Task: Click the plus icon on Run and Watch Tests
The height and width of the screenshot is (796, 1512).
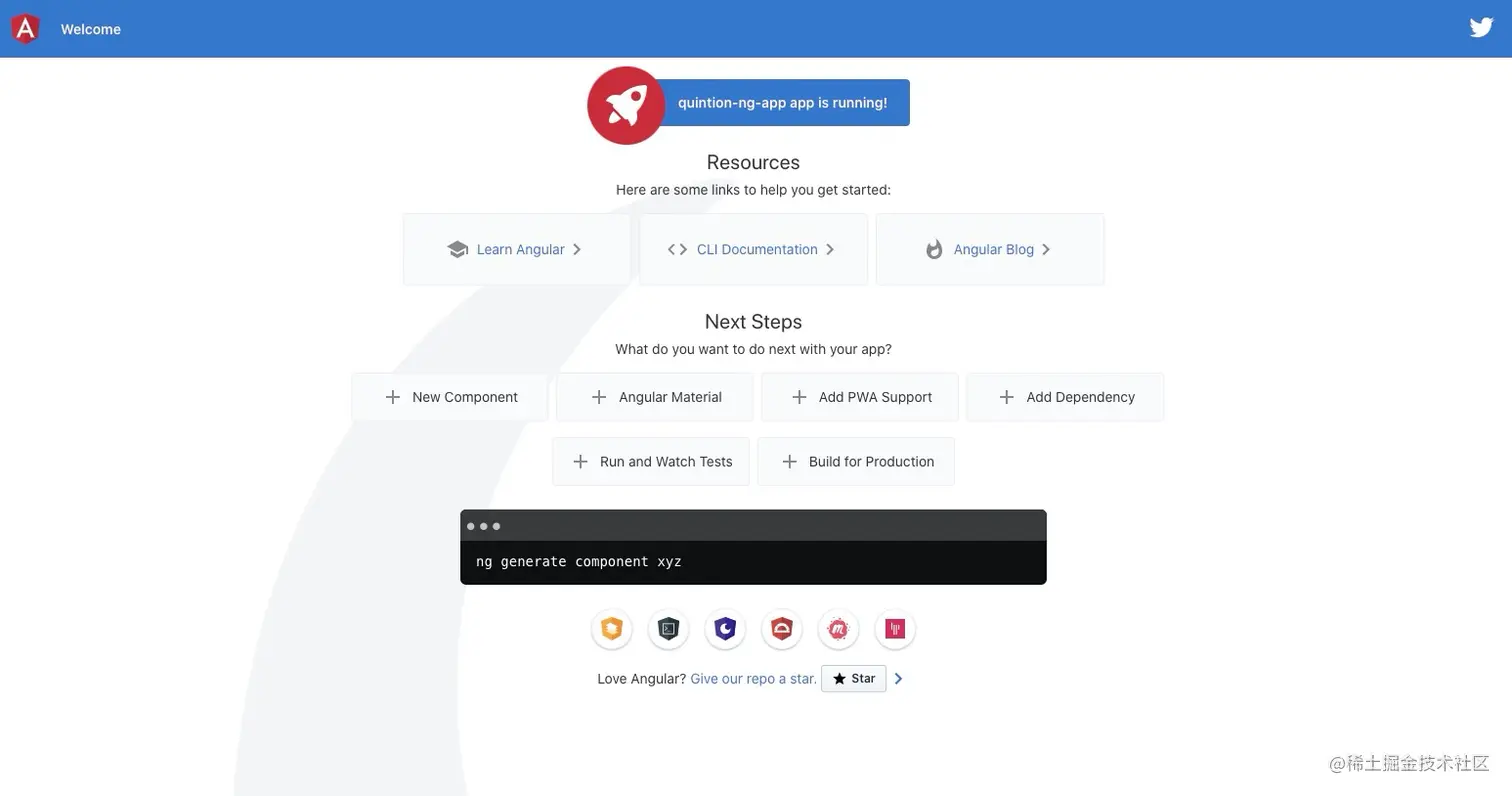Action: [580, 462]
